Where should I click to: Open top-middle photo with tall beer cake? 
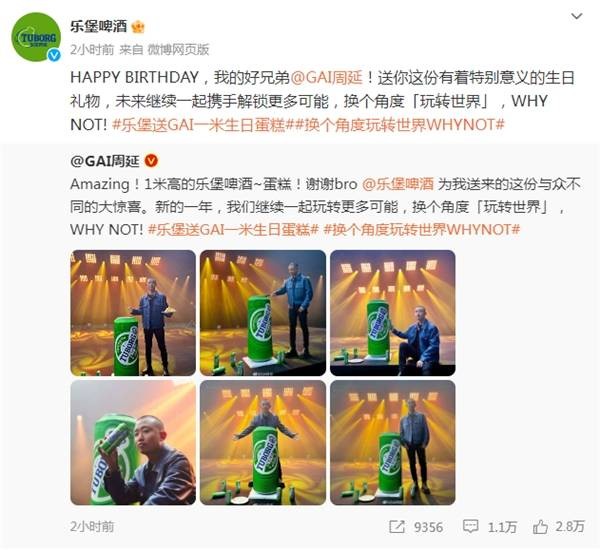click(x=263, y=313)
